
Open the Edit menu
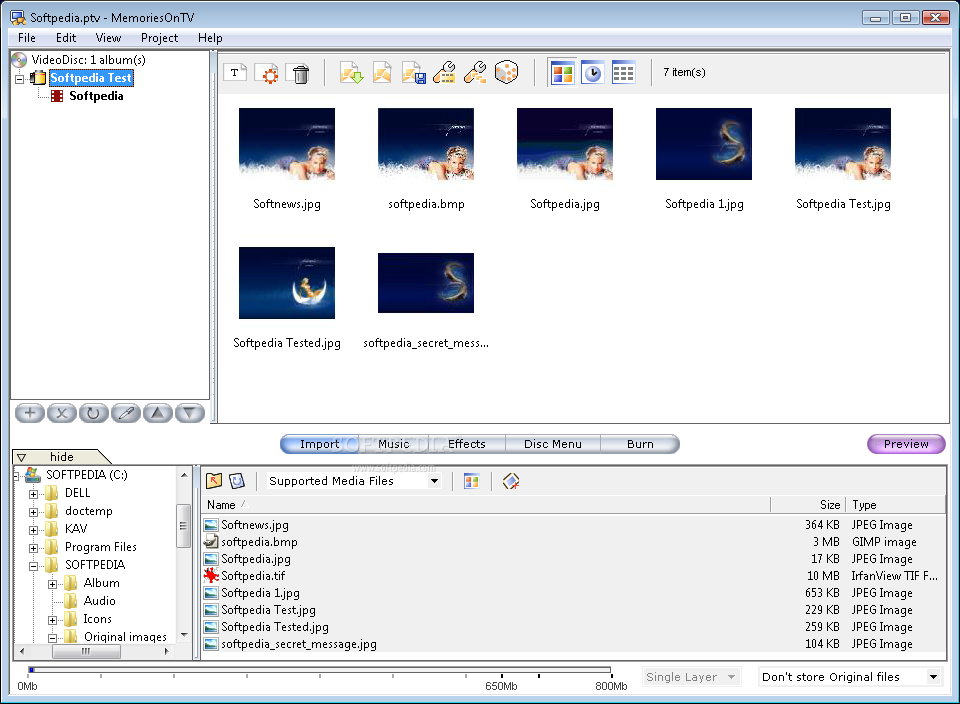coord(66,38)
